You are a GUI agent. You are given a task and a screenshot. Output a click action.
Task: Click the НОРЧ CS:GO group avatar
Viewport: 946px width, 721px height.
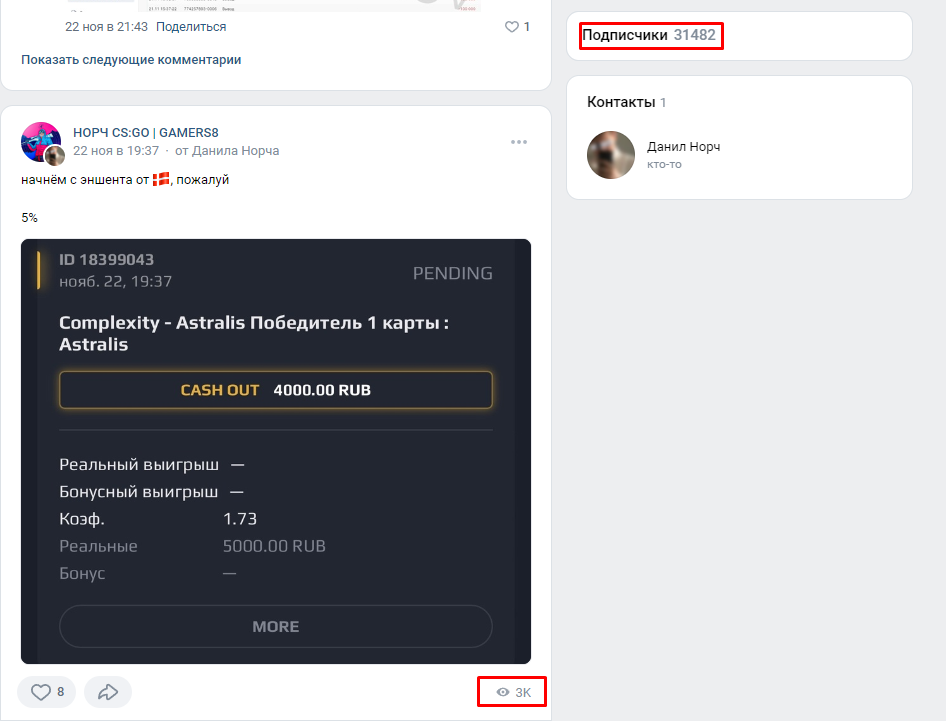click(41, 142)
